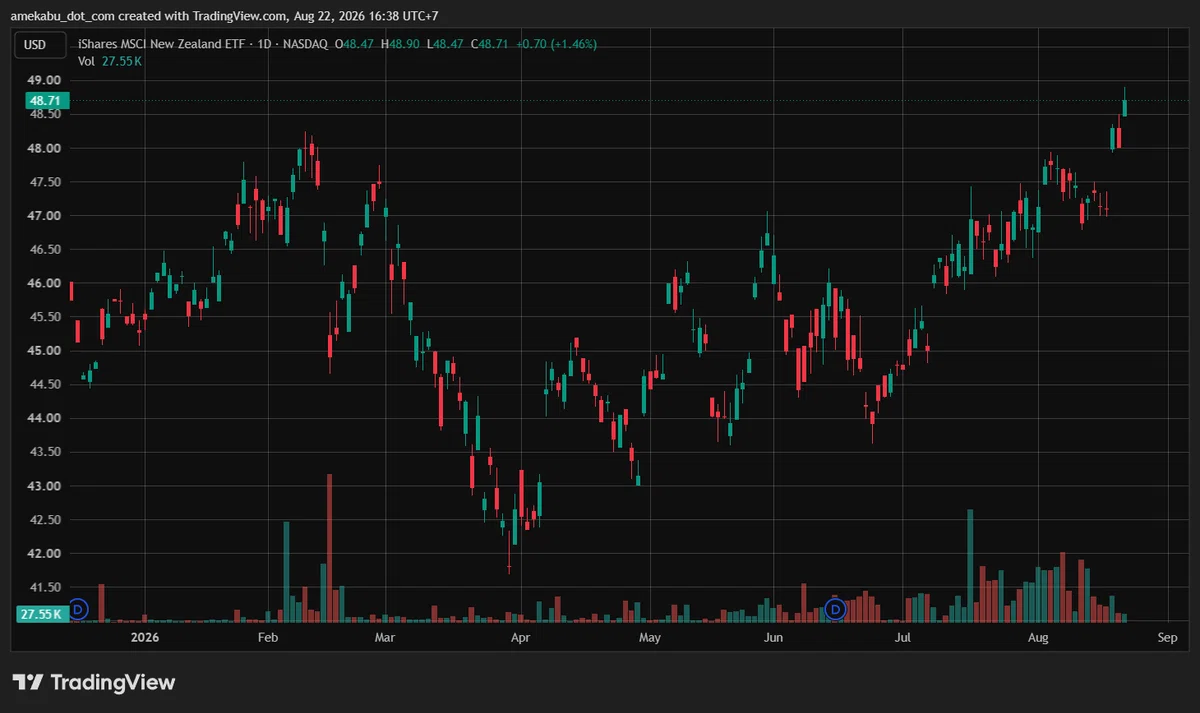Click the Mar label on the time axis
Viewport: 1200px width, 713px height.
pyautogui.click(x=384, y=637)
